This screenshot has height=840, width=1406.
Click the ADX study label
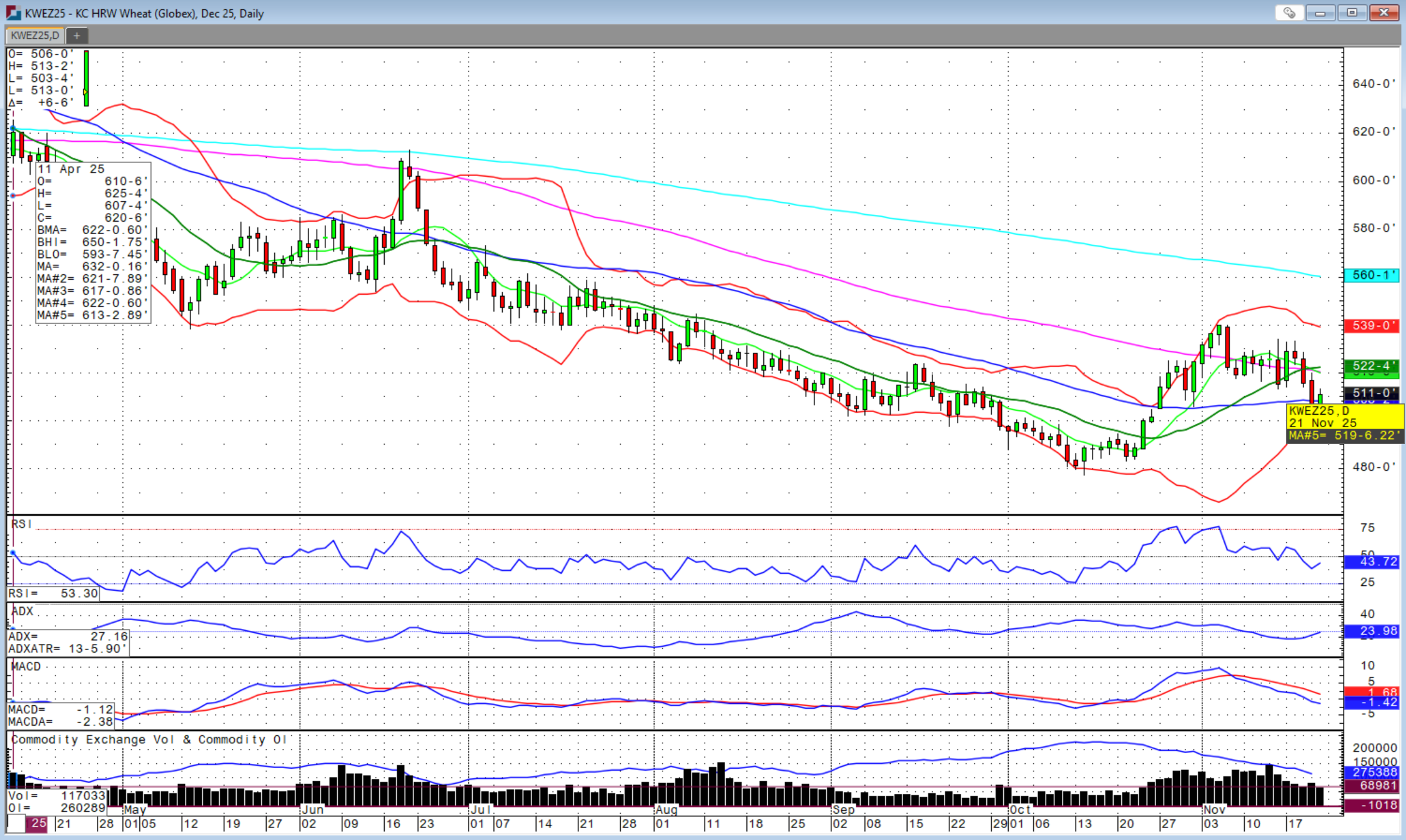coord(22,611)
